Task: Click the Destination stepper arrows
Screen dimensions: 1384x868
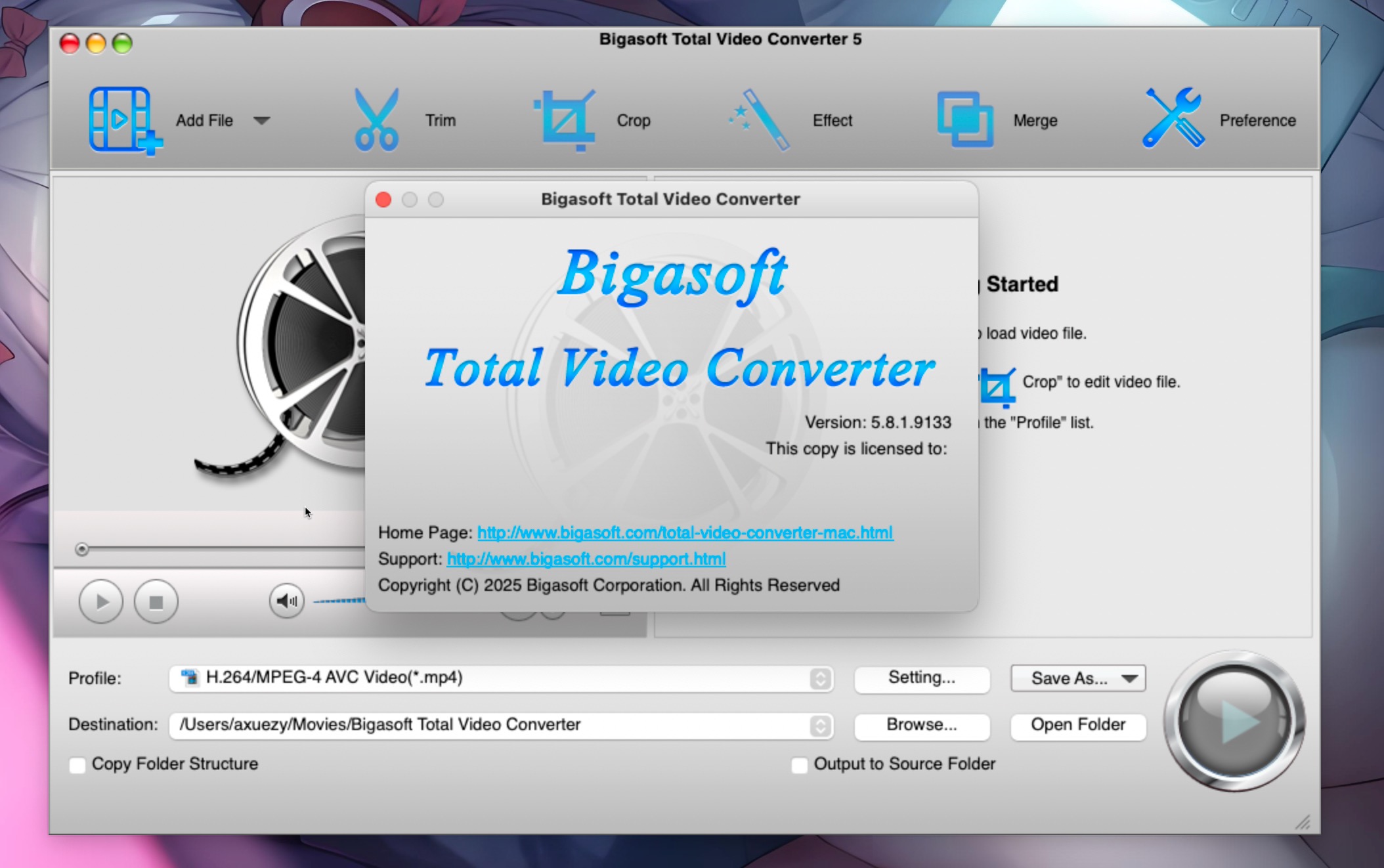Action: tap(820, 726)
